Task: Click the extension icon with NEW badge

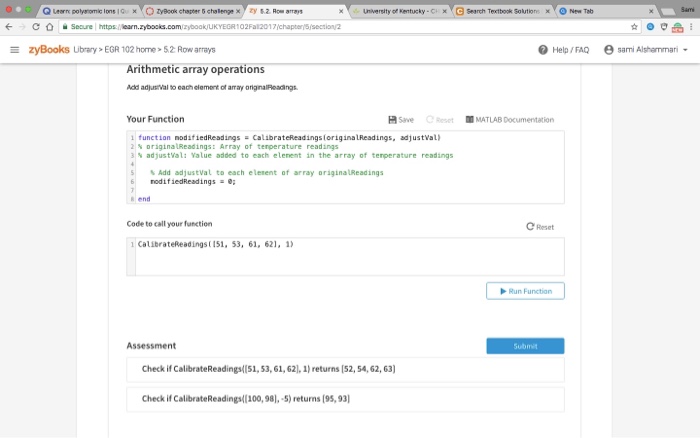Action: [x=678, y=28]
